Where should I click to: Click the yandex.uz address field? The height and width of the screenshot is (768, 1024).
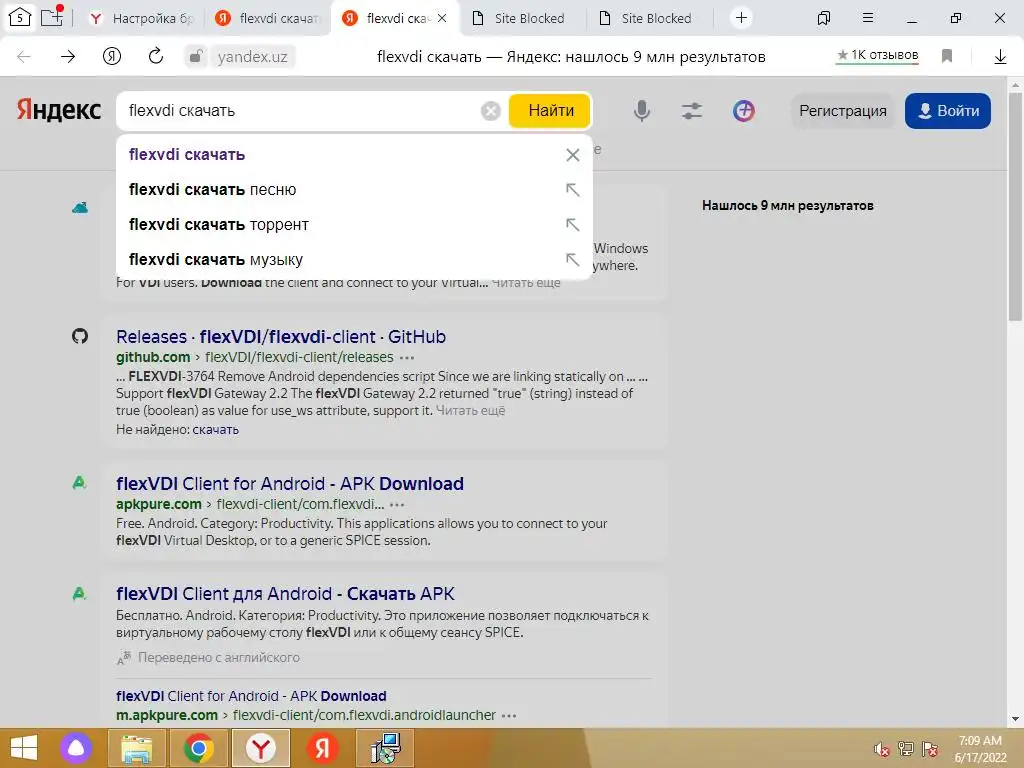(x=252, y=57)
